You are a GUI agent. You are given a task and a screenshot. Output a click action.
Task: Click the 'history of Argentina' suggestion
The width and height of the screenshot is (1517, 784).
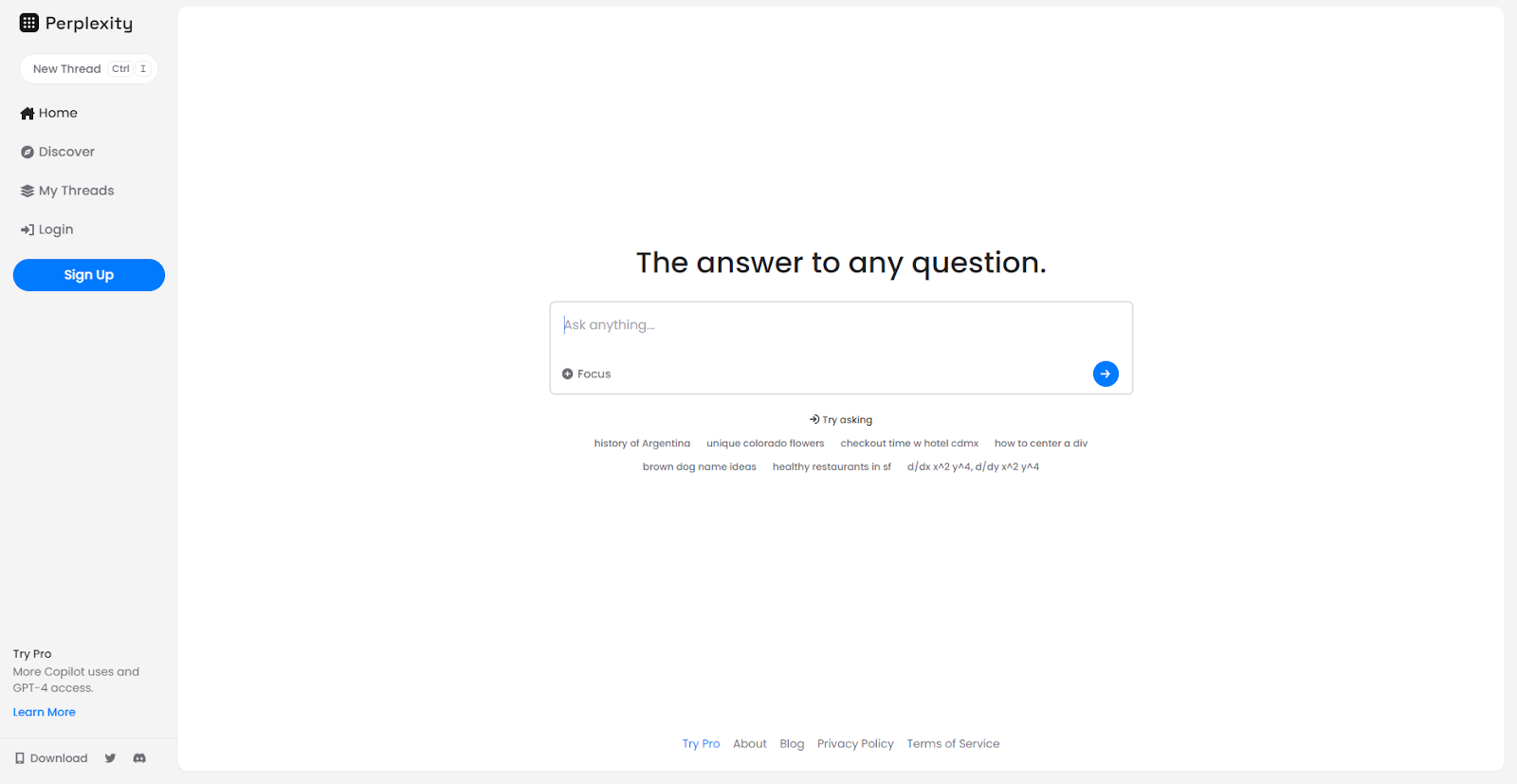coord(642,443)
